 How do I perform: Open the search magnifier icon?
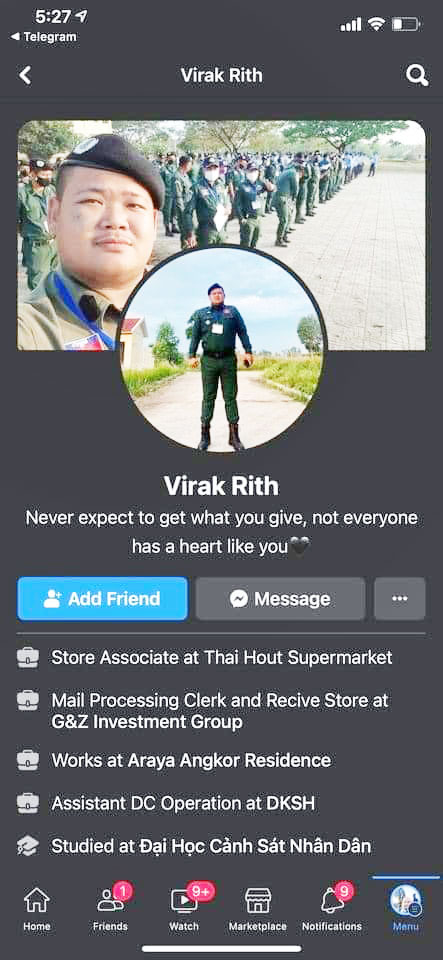coord(417,76)
